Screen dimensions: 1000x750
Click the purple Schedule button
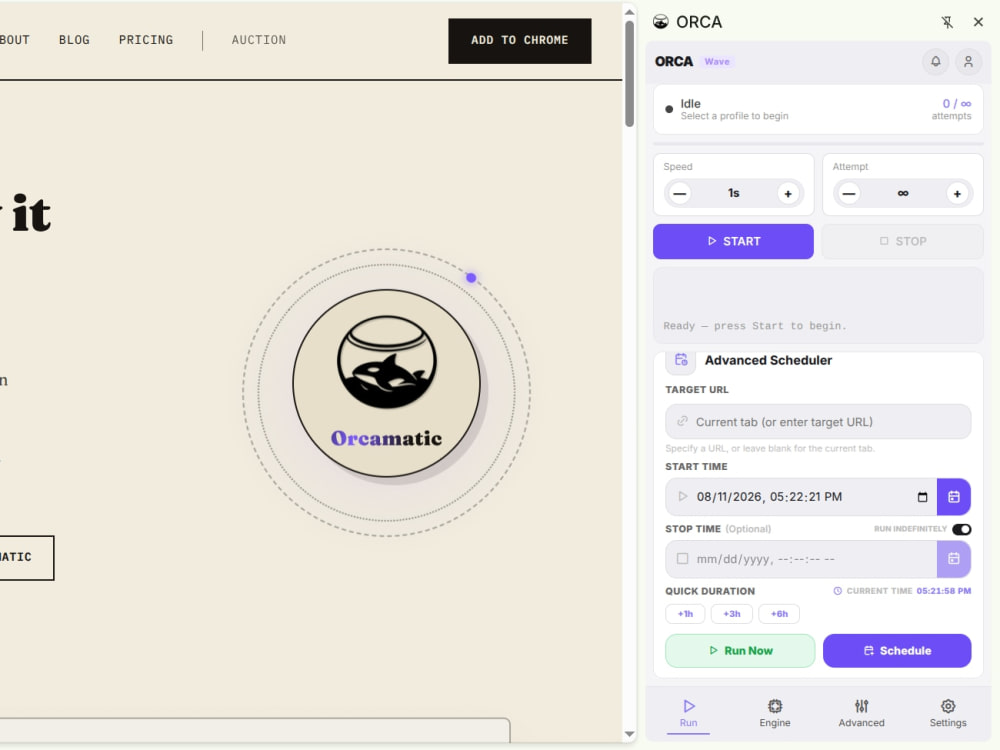tap(897, 651)
